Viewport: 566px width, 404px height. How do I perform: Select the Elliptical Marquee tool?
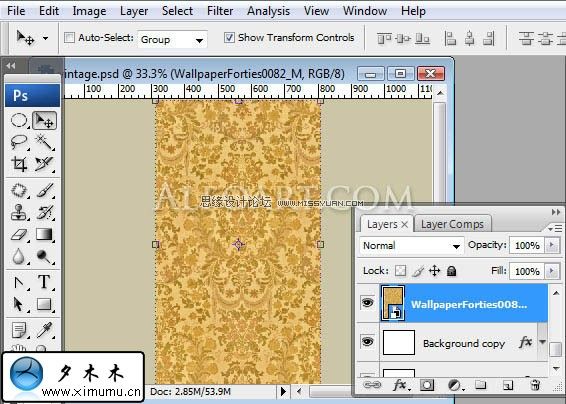(19, 120)
